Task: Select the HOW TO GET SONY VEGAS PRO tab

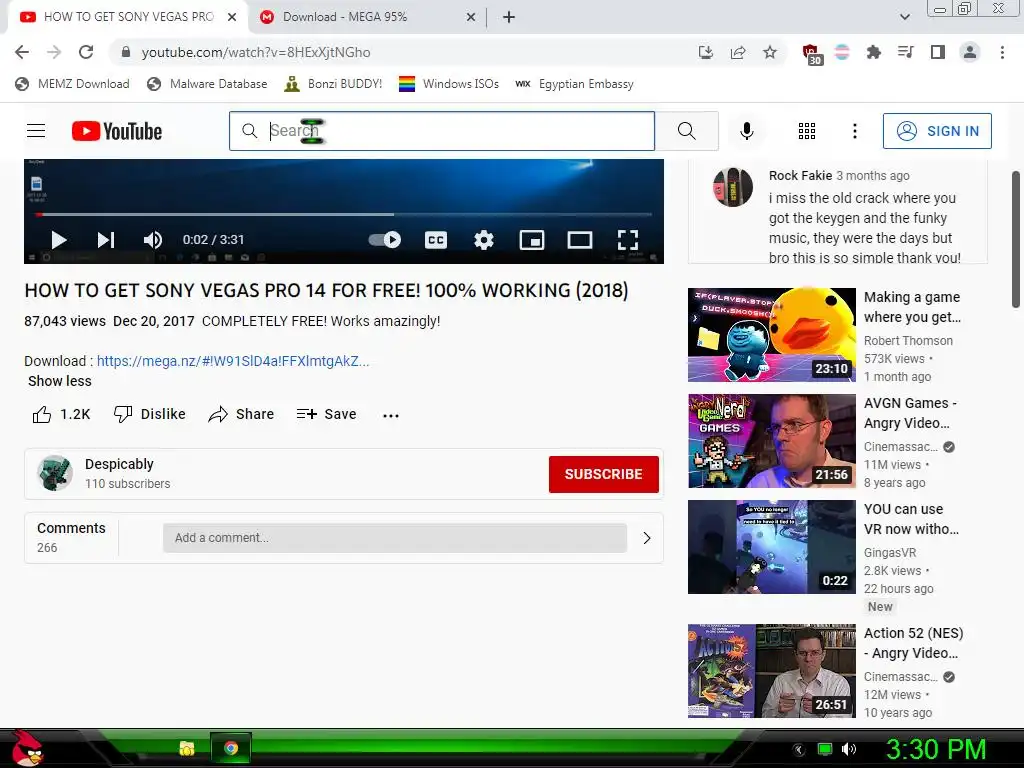Action: click(128, 17)
